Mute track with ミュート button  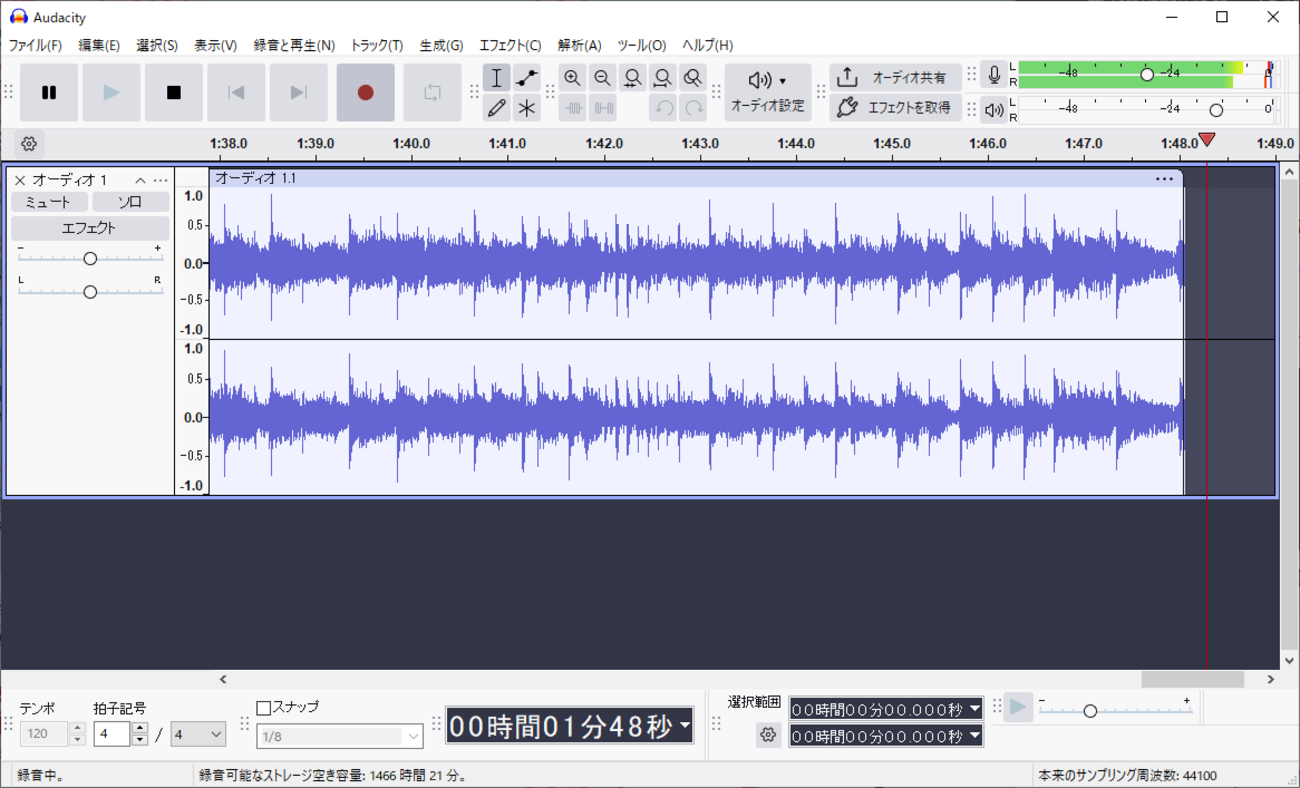[48, 202]
